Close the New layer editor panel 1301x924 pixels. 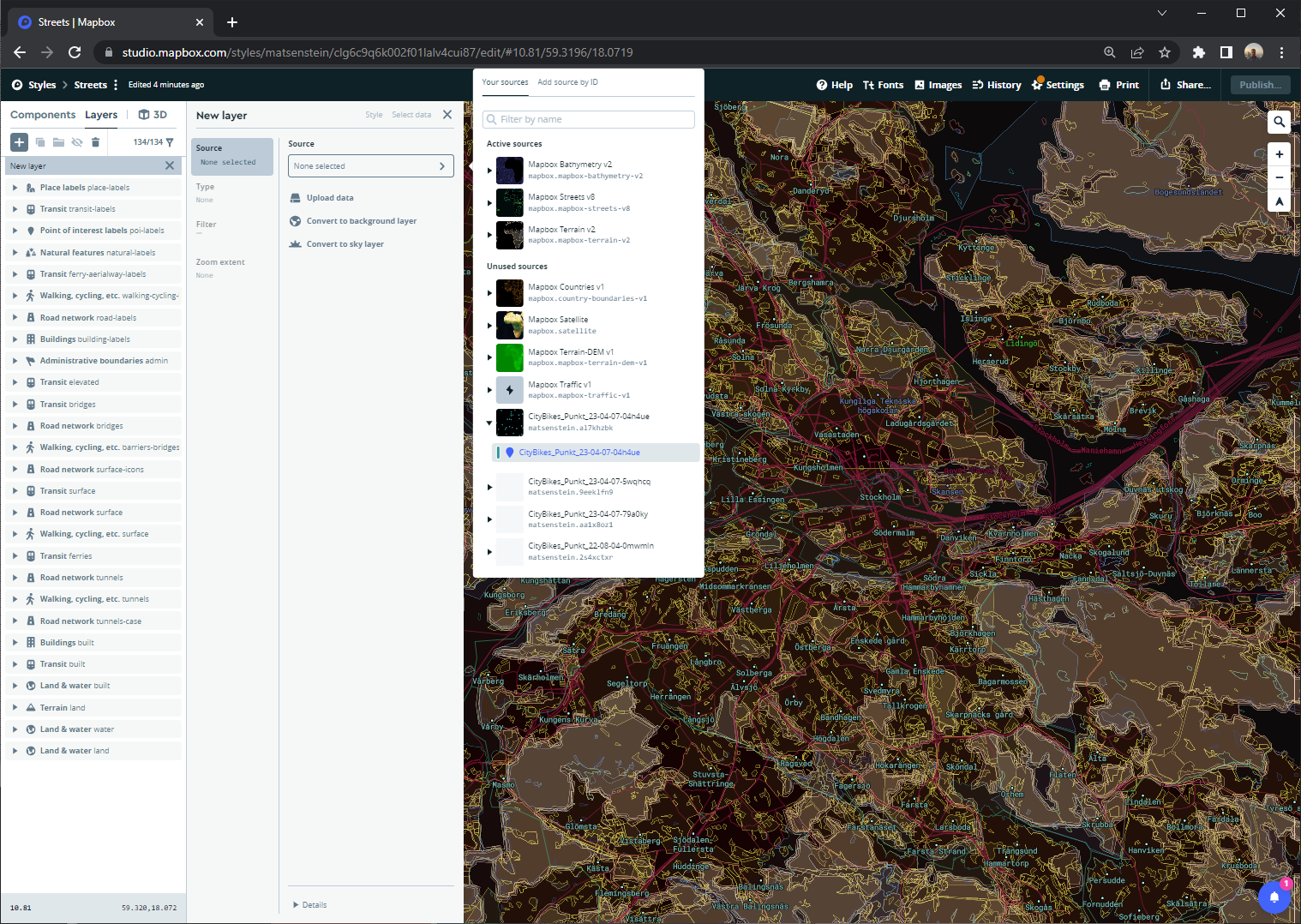click(x=447, y=115)
